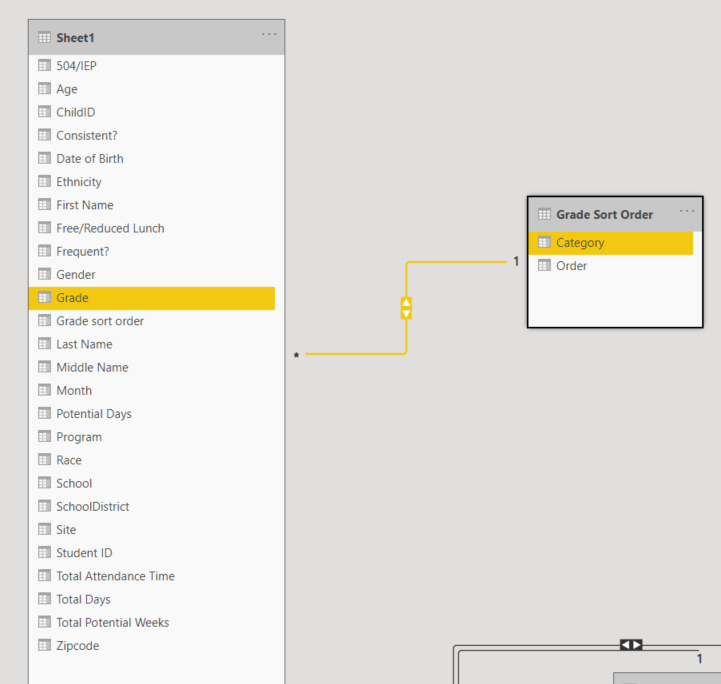Screen dimensions: 721x684
Task: Select the Age field
Action: [152, 89]
